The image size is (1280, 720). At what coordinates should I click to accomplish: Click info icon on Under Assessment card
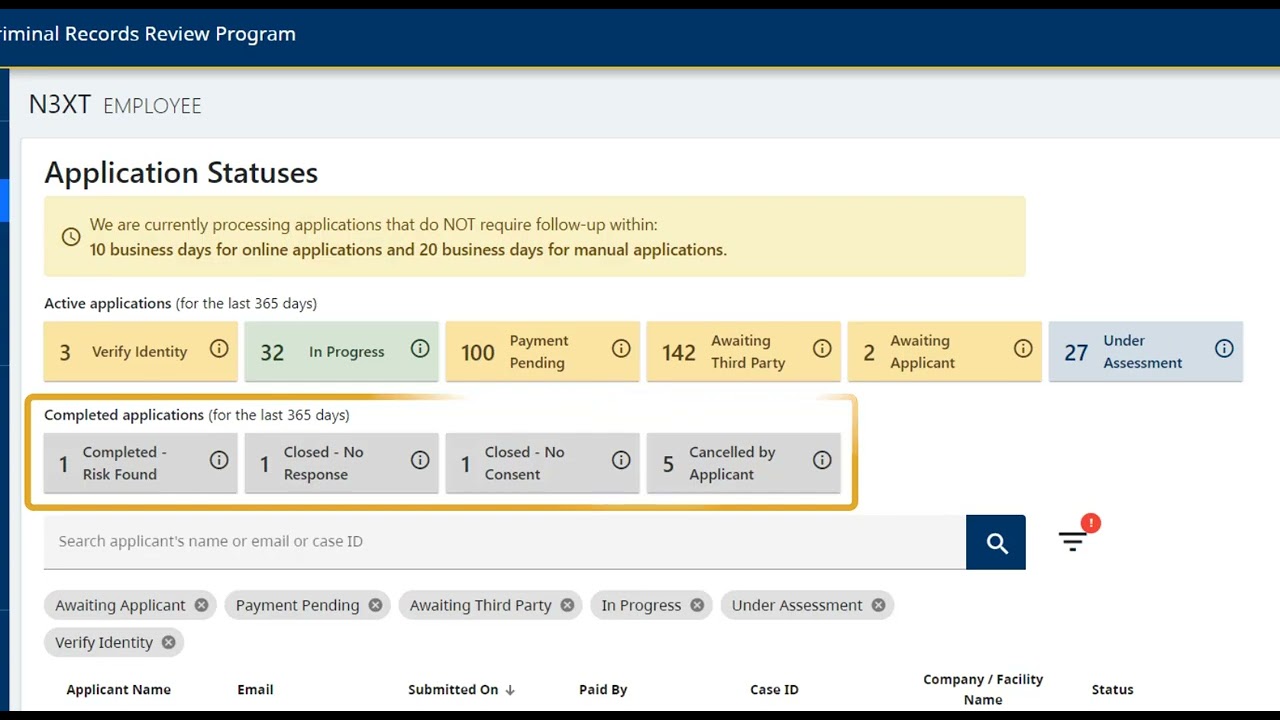click(1224, 349)
